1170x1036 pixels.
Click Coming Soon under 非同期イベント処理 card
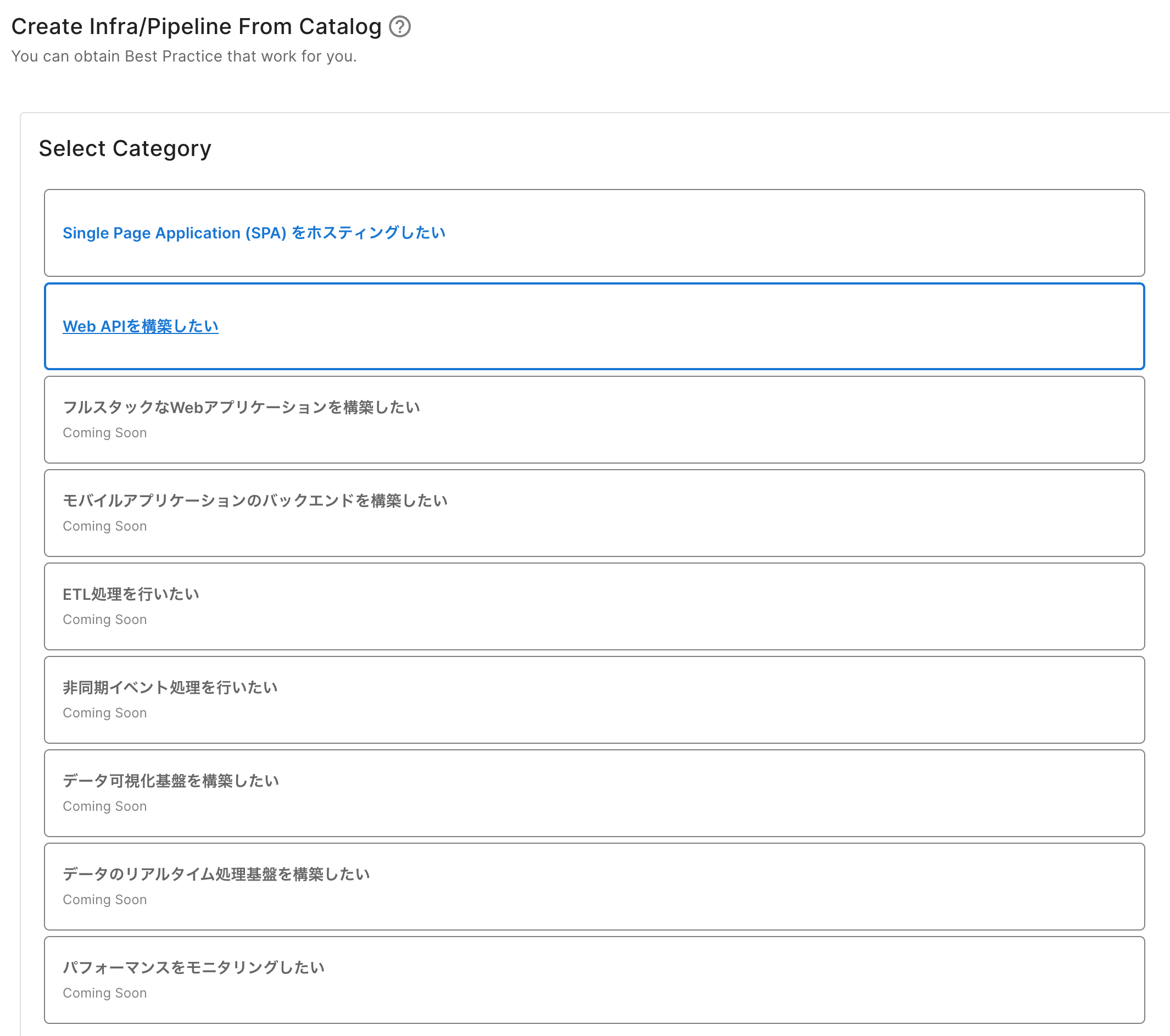pos(105,712)
